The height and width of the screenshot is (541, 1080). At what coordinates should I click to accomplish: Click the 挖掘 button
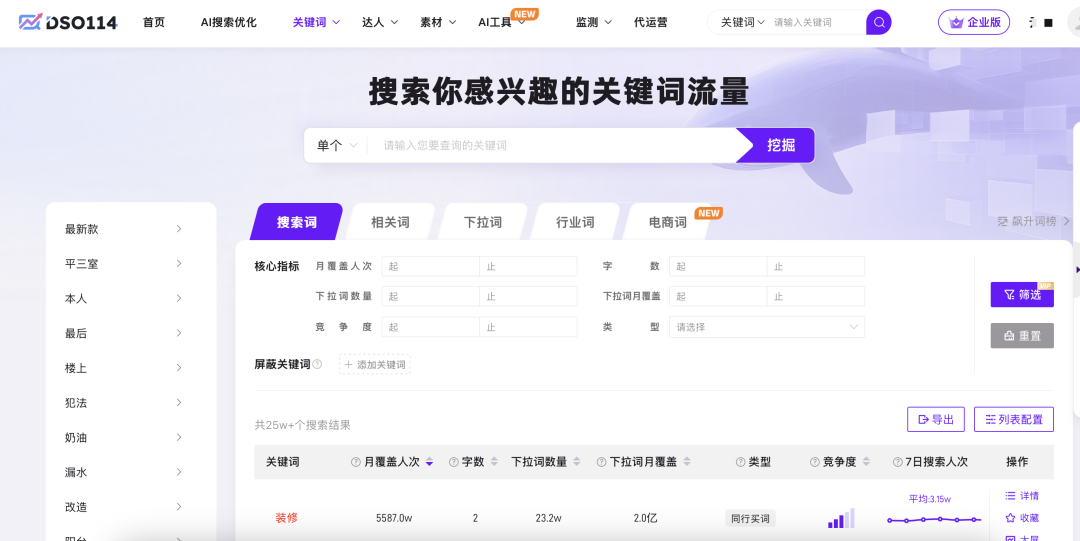780,145
